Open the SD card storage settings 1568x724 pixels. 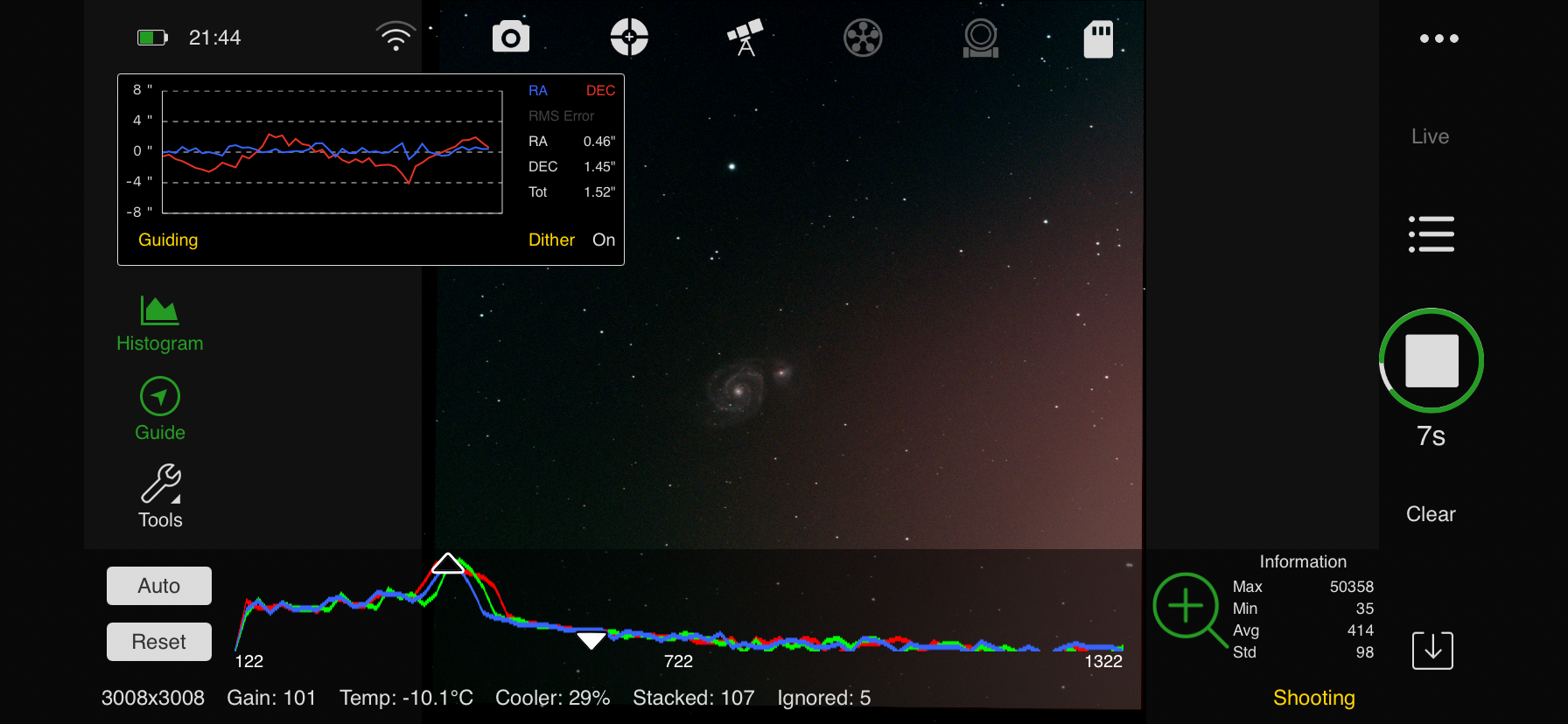pyautogui.click(x=1098, y=38)
